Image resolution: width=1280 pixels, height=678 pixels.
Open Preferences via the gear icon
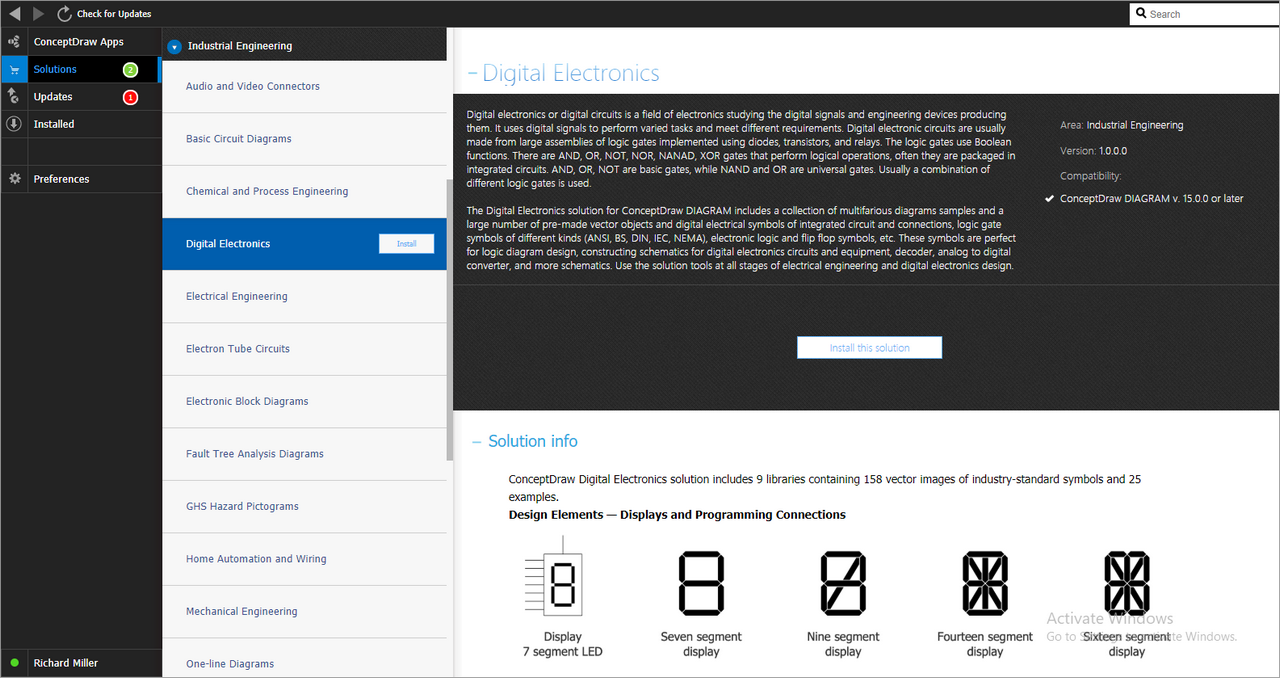14,179
